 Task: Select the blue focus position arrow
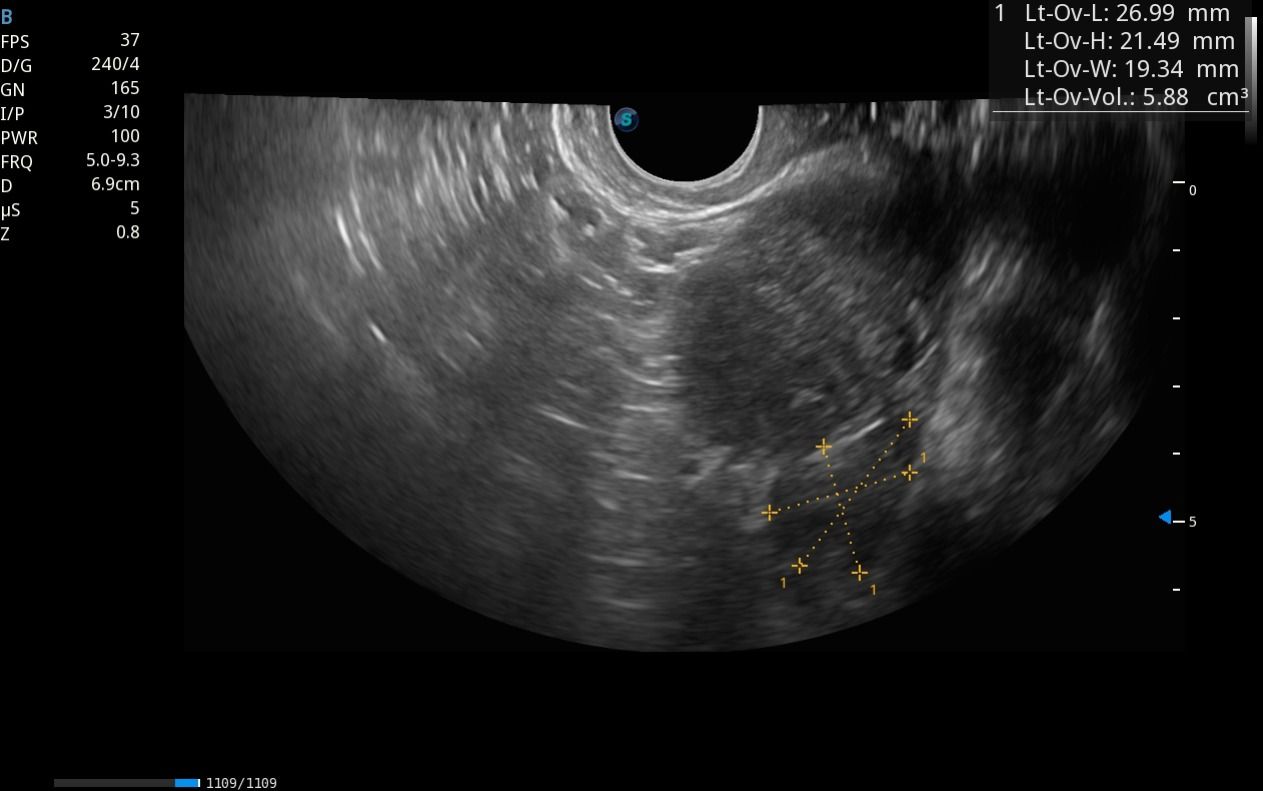pyautogui.click(x=1165, y=517)
